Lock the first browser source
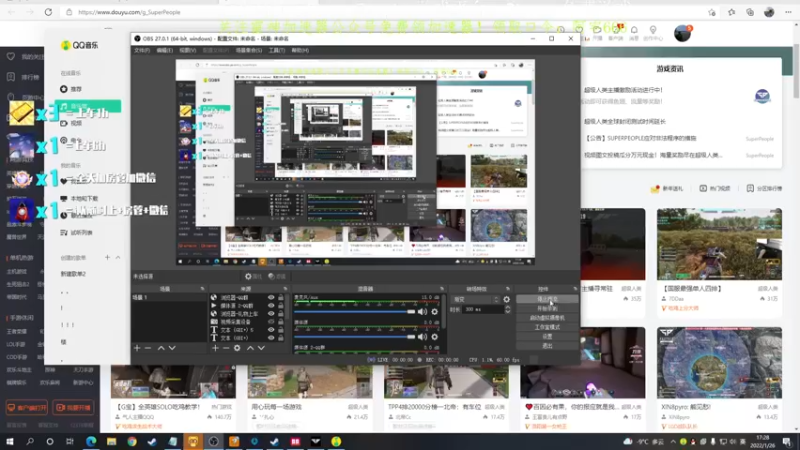The image size is (800, 450). 281,297
